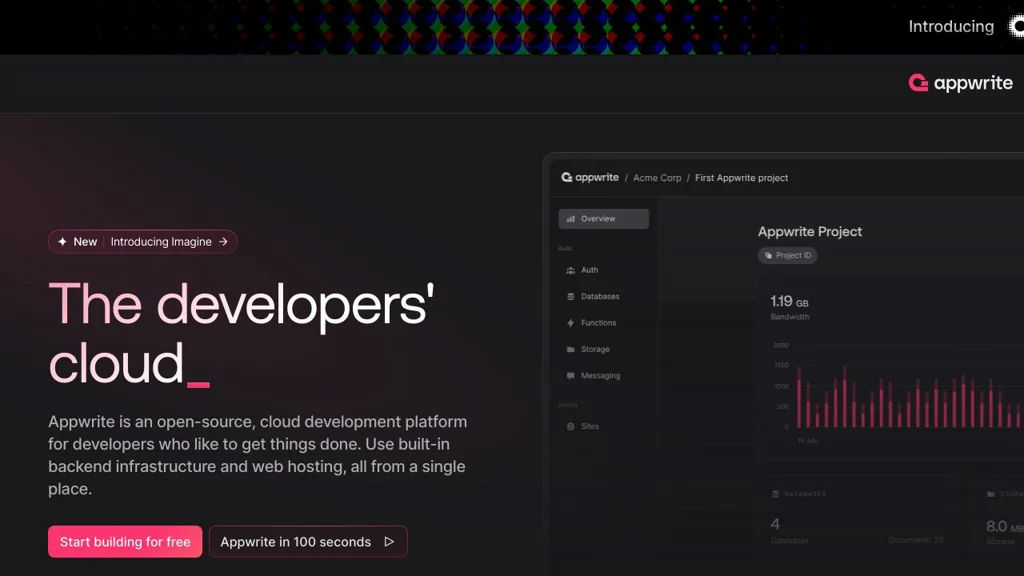This screenshot has height=576, width=1024.
Task: Click the play icon beside Appwrite in 100 seconds
Action: pyautogui.click(x=389, y=541)
